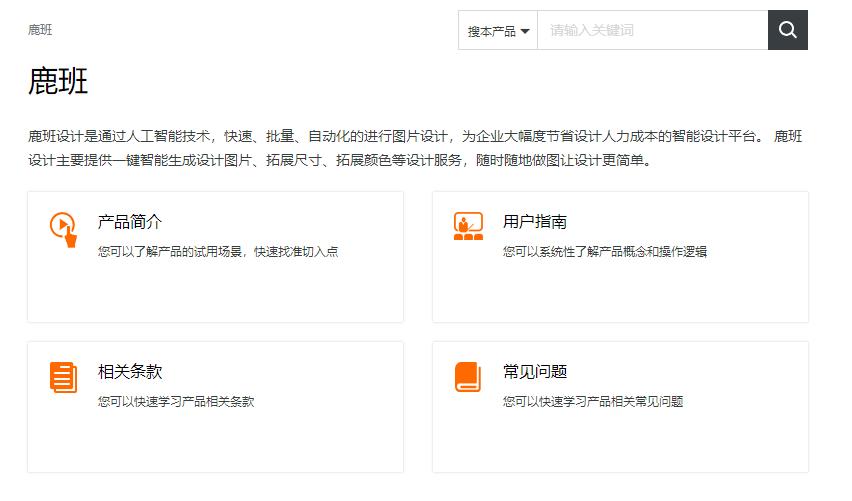The image size is (852, 501).
Task: Click text 您可以了解产品的试用场景，快速找准切入点
Action: point(218,252)
